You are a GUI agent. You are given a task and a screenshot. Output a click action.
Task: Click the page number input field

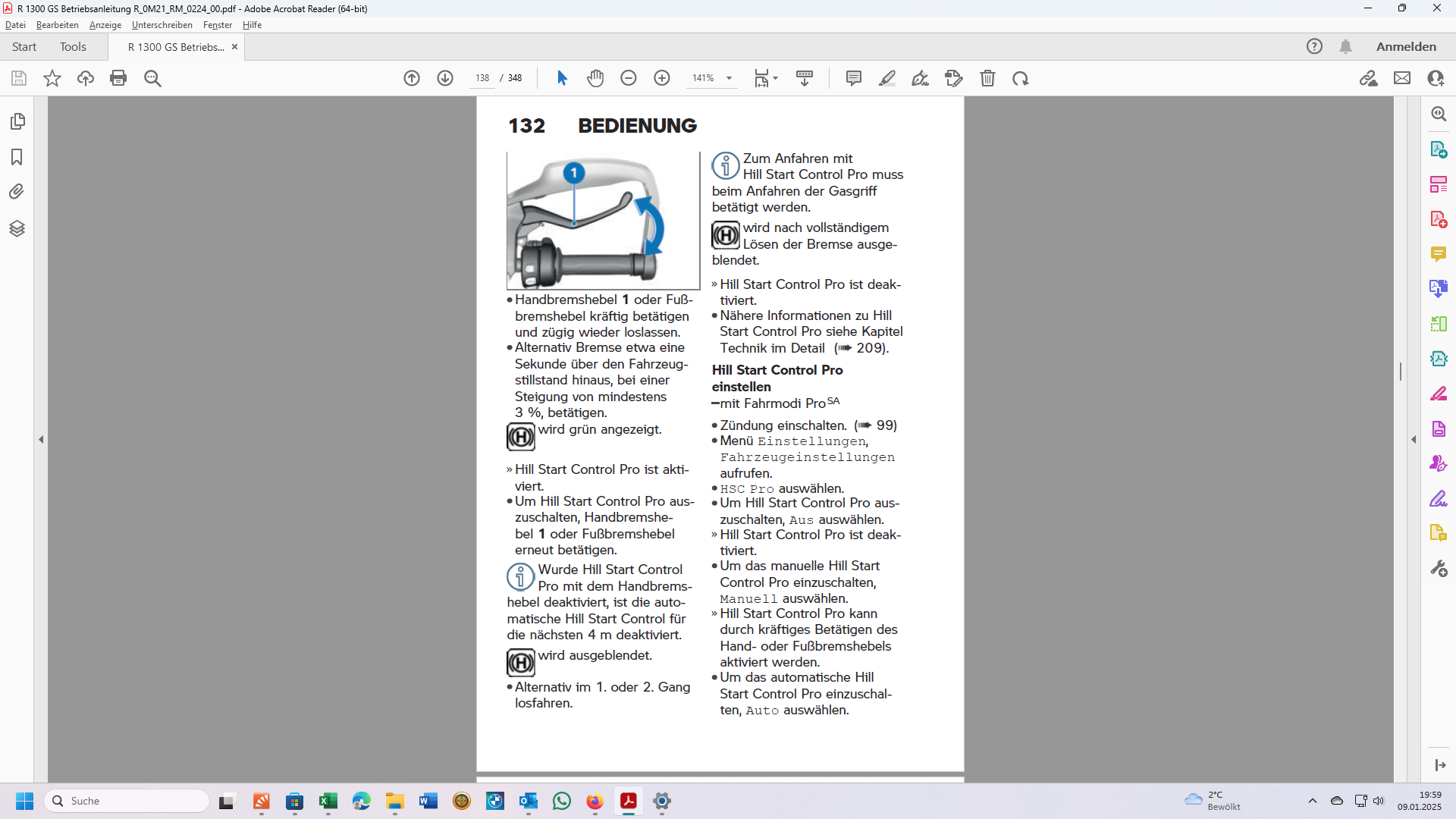point(482,78)
